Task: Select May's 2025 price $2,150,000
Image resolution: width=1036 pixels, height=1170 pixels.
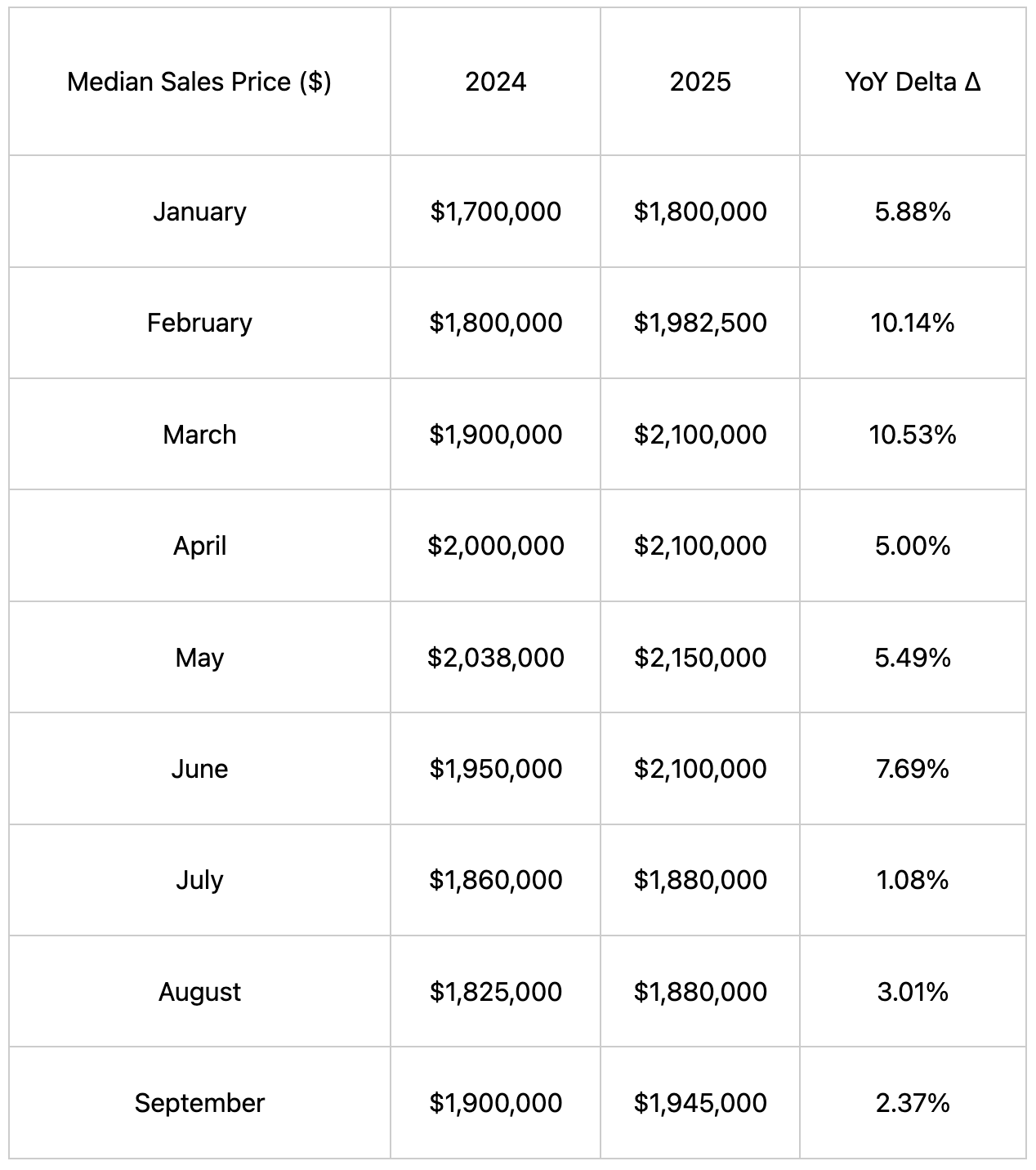Action: pyautogui.click(x=700, y=658)
